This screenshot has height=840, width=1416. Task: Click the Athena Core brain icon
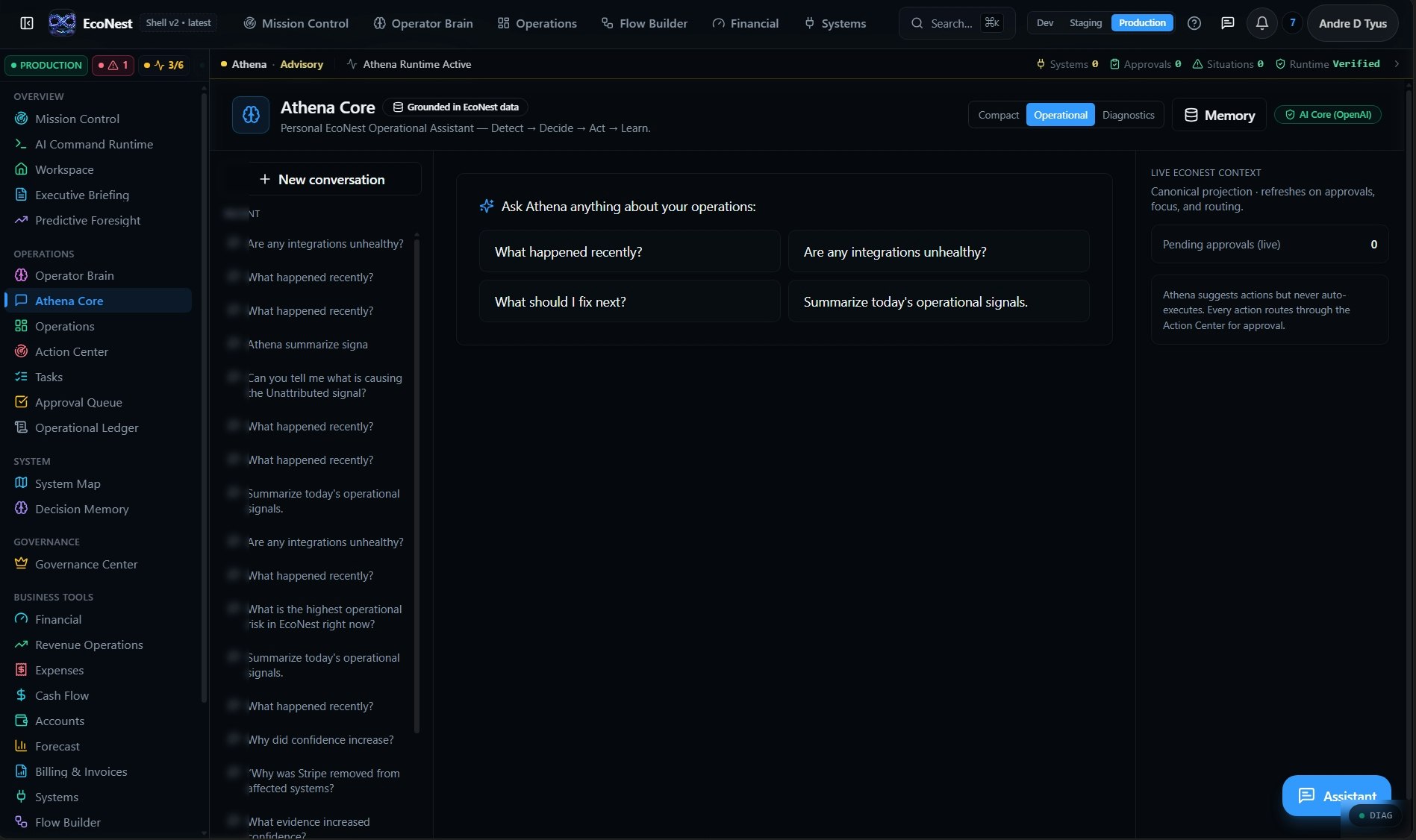[x=251, y=115]
